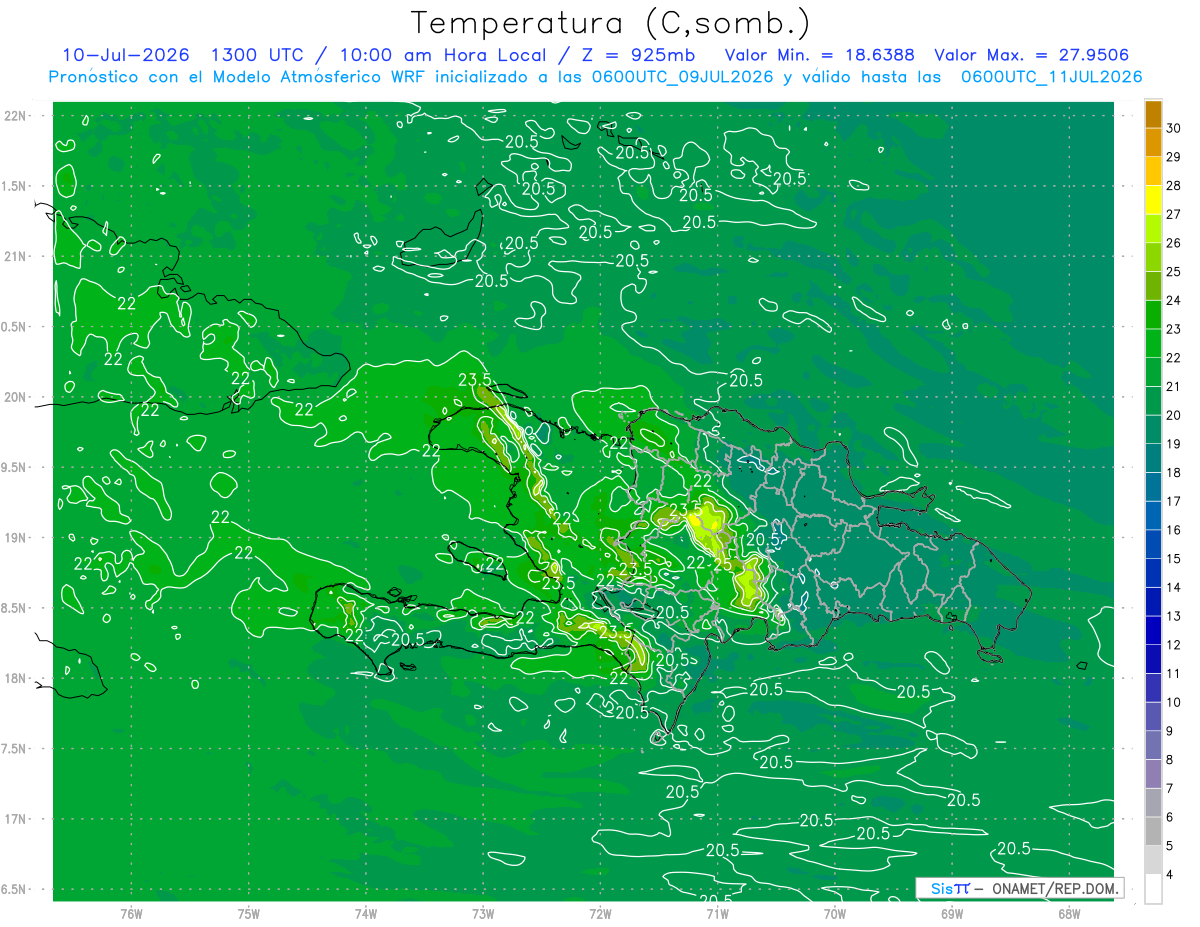The image size is (1200, 927).
Task: Click the "70W" longitude axis label
Action: [x=835, y=914]
